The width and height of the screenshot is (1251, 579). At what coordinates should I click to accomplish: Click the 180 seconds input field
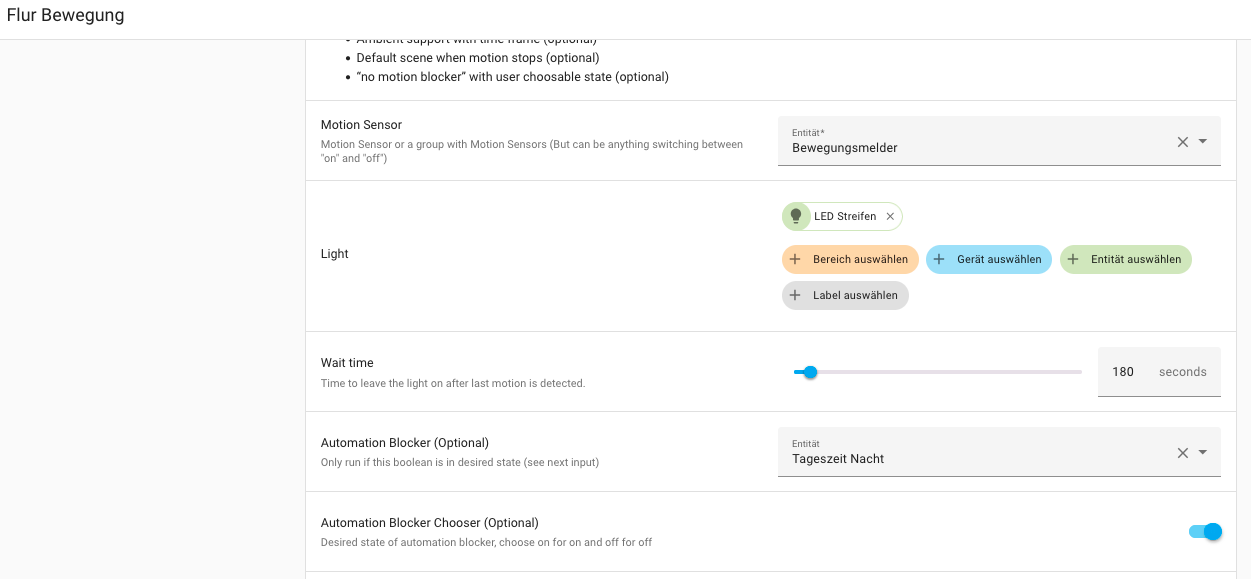[1124, 372]
